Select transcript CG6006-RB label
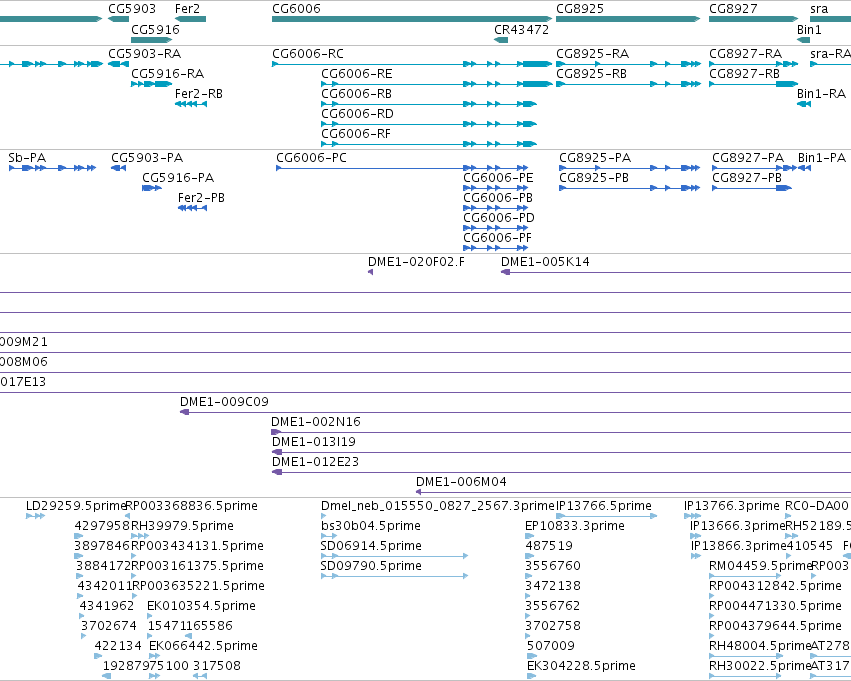 pyautogui.click(x=357, y=94)
